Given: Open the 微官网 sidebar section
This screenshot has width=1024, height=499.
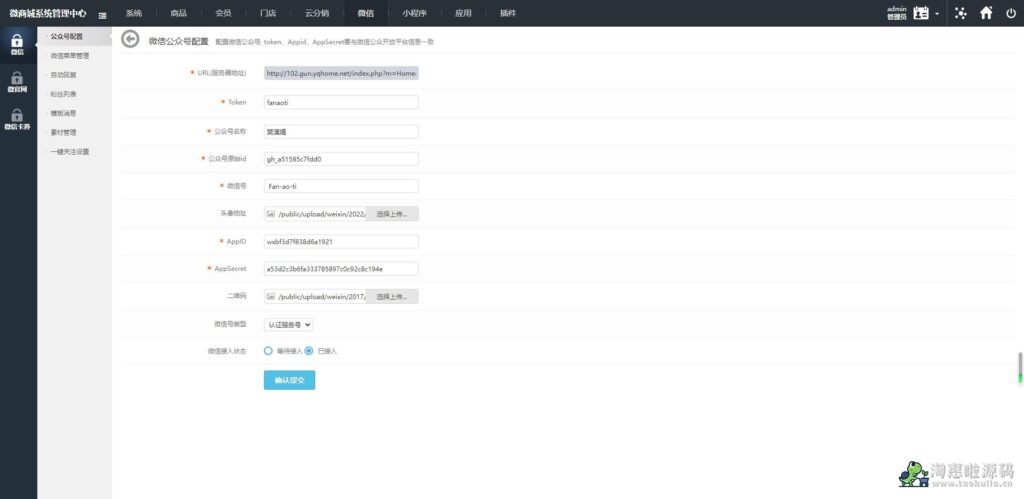Looking at the screenshot, I should tap(18, 82).
